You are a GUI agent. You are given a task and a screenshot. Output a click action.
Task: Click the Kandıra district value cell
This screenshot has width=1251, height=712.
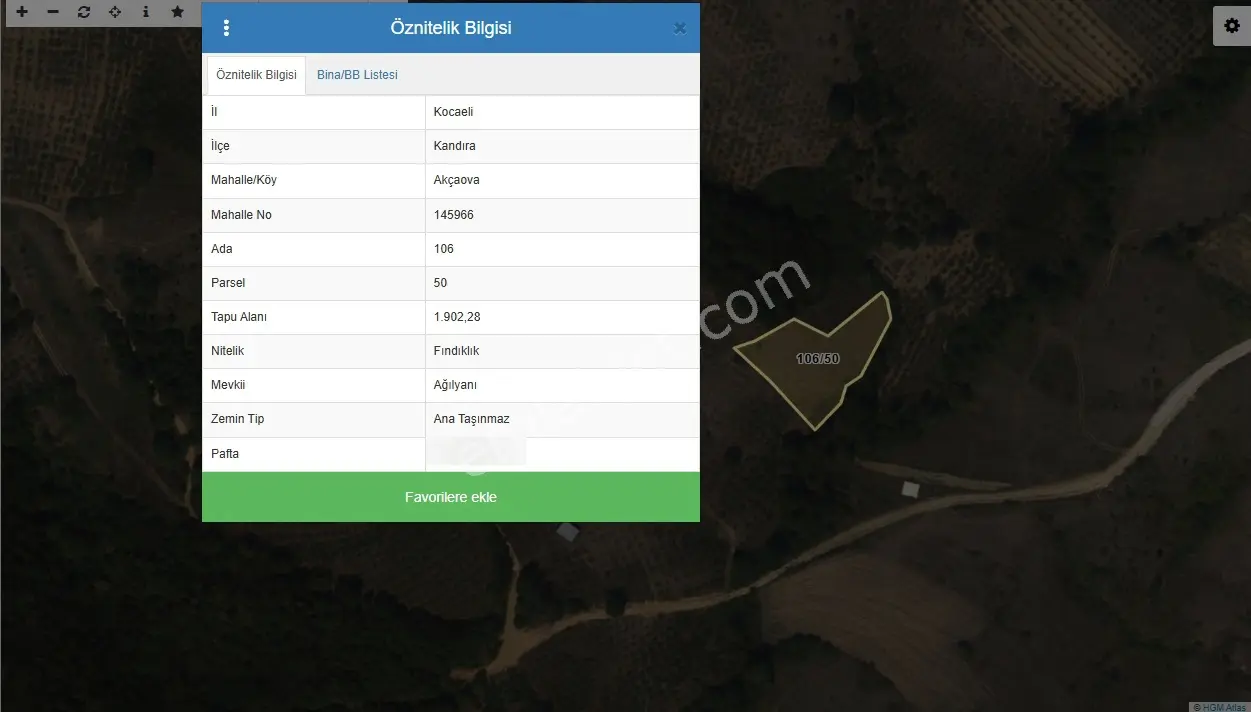tap(562, 146)
